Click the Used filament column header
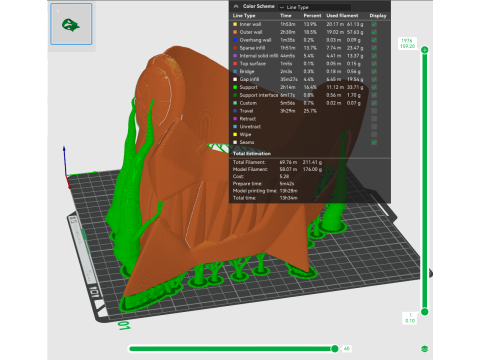480x360 pixels. pyautogui.click(x=342, y=16)
